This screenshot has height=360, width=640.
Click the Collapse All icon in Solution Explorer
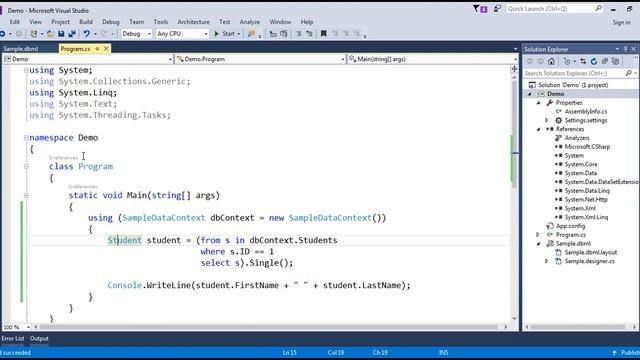(604, 61)
